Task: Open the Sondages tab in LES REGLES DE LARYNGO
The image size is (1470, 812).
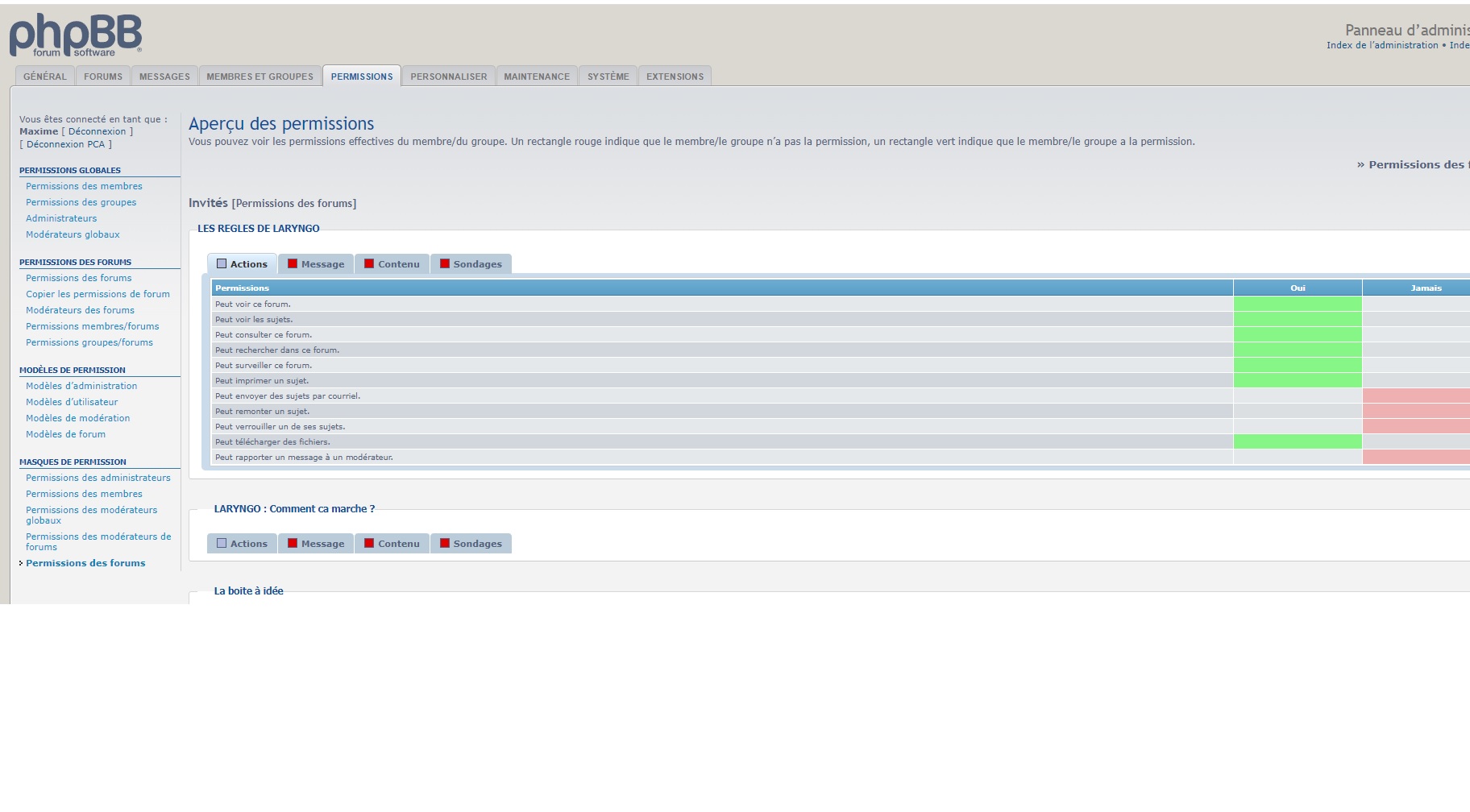Action: (x=471, y=264)
